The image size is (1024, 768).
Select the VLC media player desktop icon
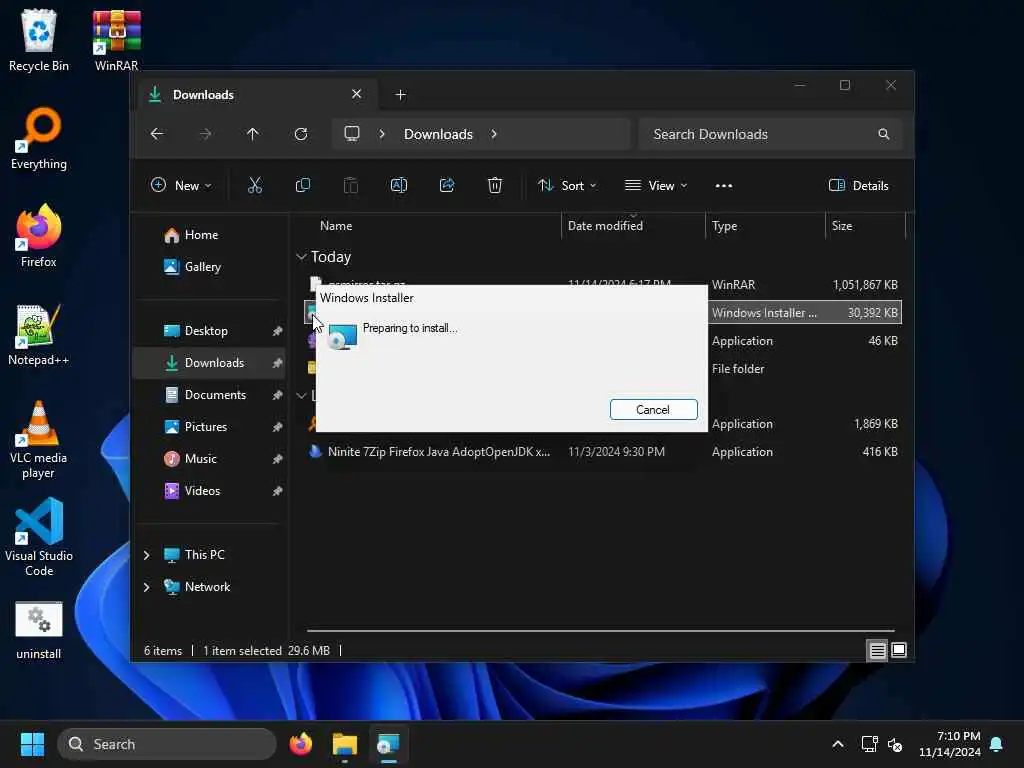(39, 440)
